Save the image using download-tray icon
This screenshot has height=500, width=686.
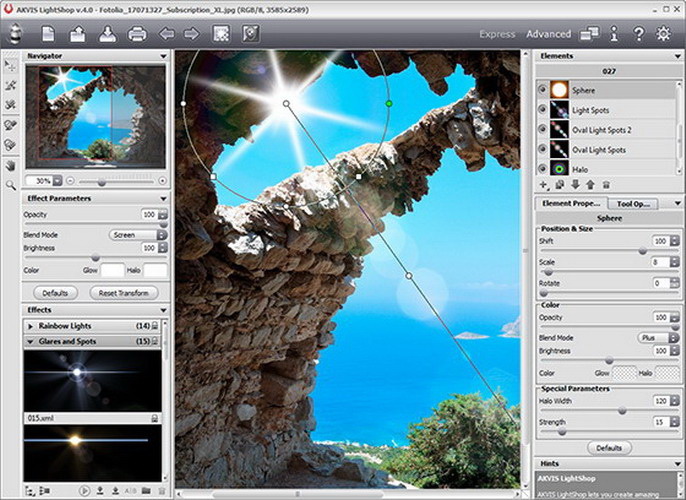click(x=107, y=34)
